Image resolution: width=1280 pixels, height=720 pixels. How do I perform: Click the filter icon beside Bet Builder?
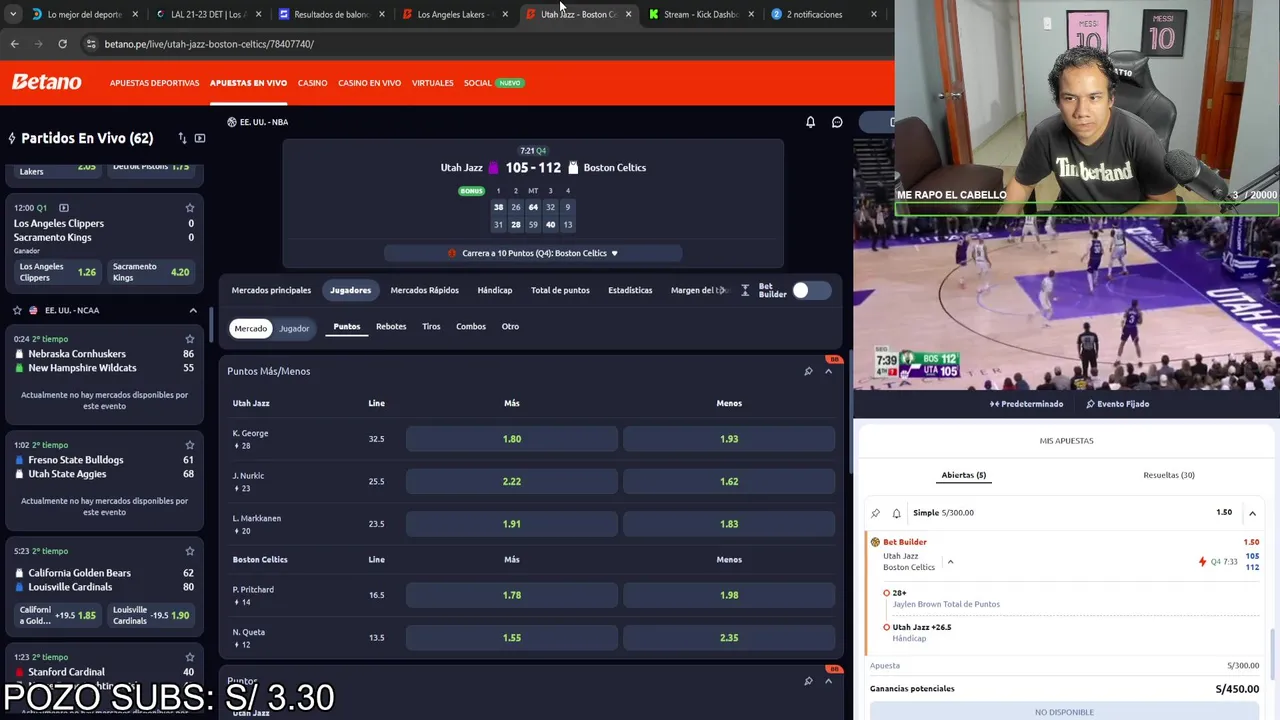pyautogui.click(x=745, y=290)
